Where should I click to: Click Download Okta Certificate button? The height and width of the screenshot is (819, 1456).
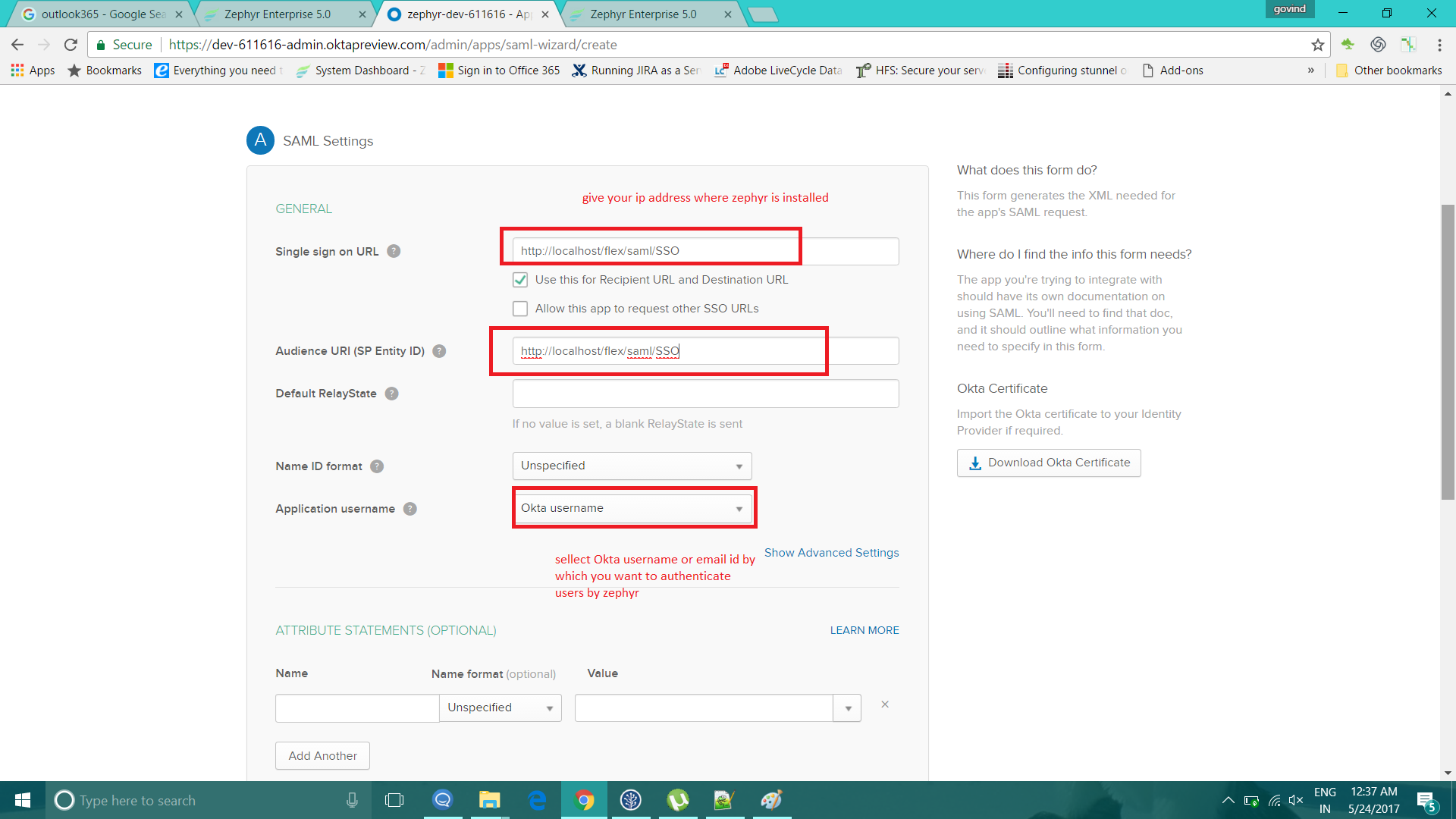click(1049, 463)
